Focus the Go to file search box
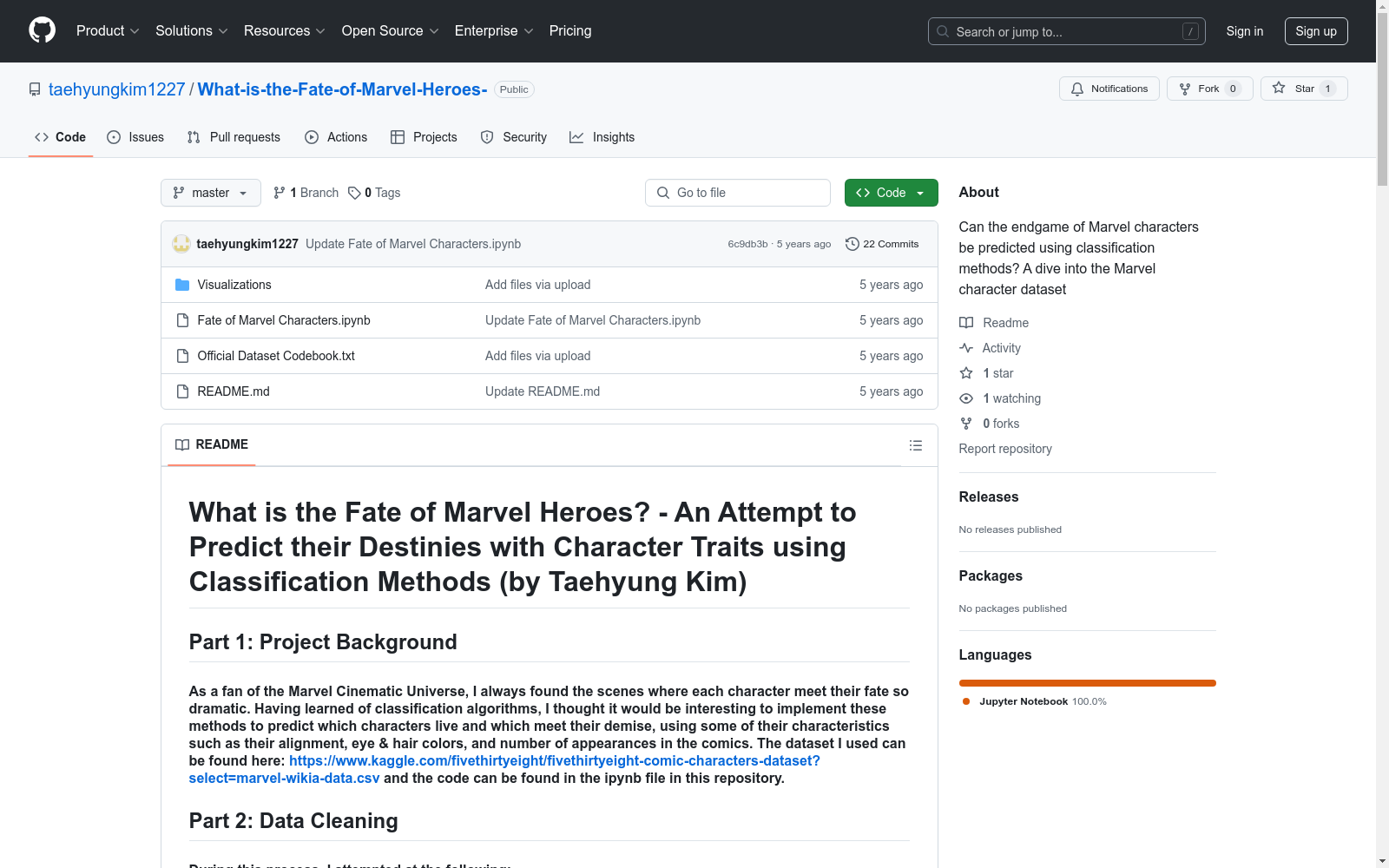The image size is (1389, 868). [738, 193]
